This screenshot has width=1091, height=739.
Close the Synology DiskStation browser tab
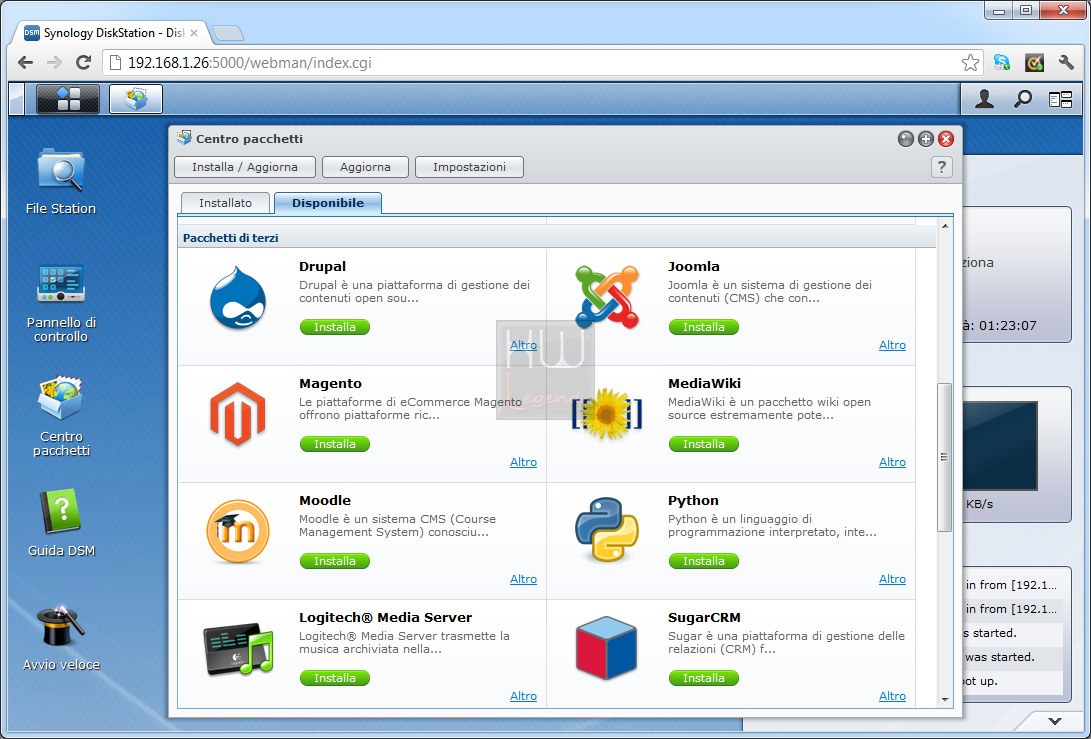click(194, 33)
